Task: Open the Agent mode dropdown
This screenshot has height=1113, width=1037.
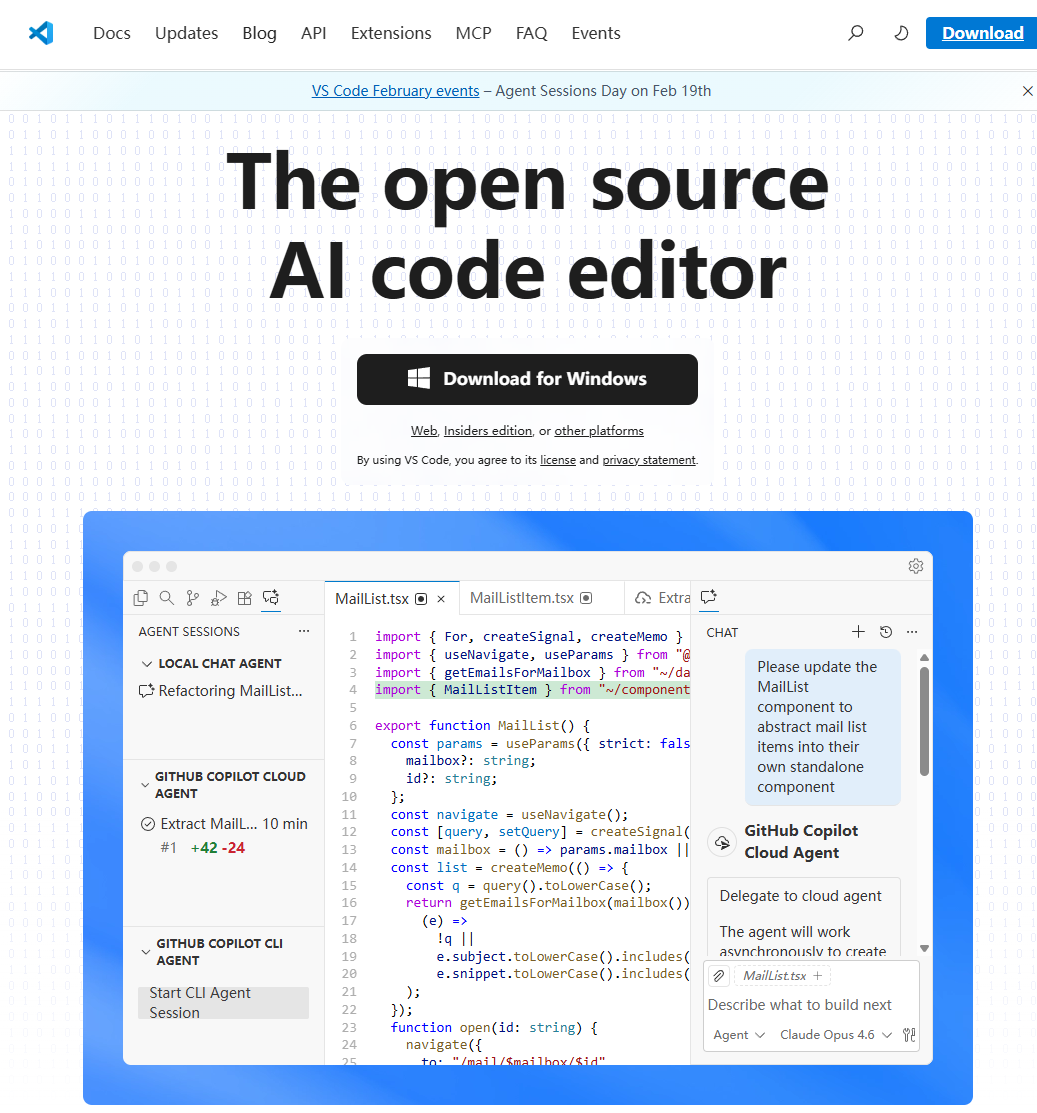Action: pyautogui.click(x=739, y=1035)
